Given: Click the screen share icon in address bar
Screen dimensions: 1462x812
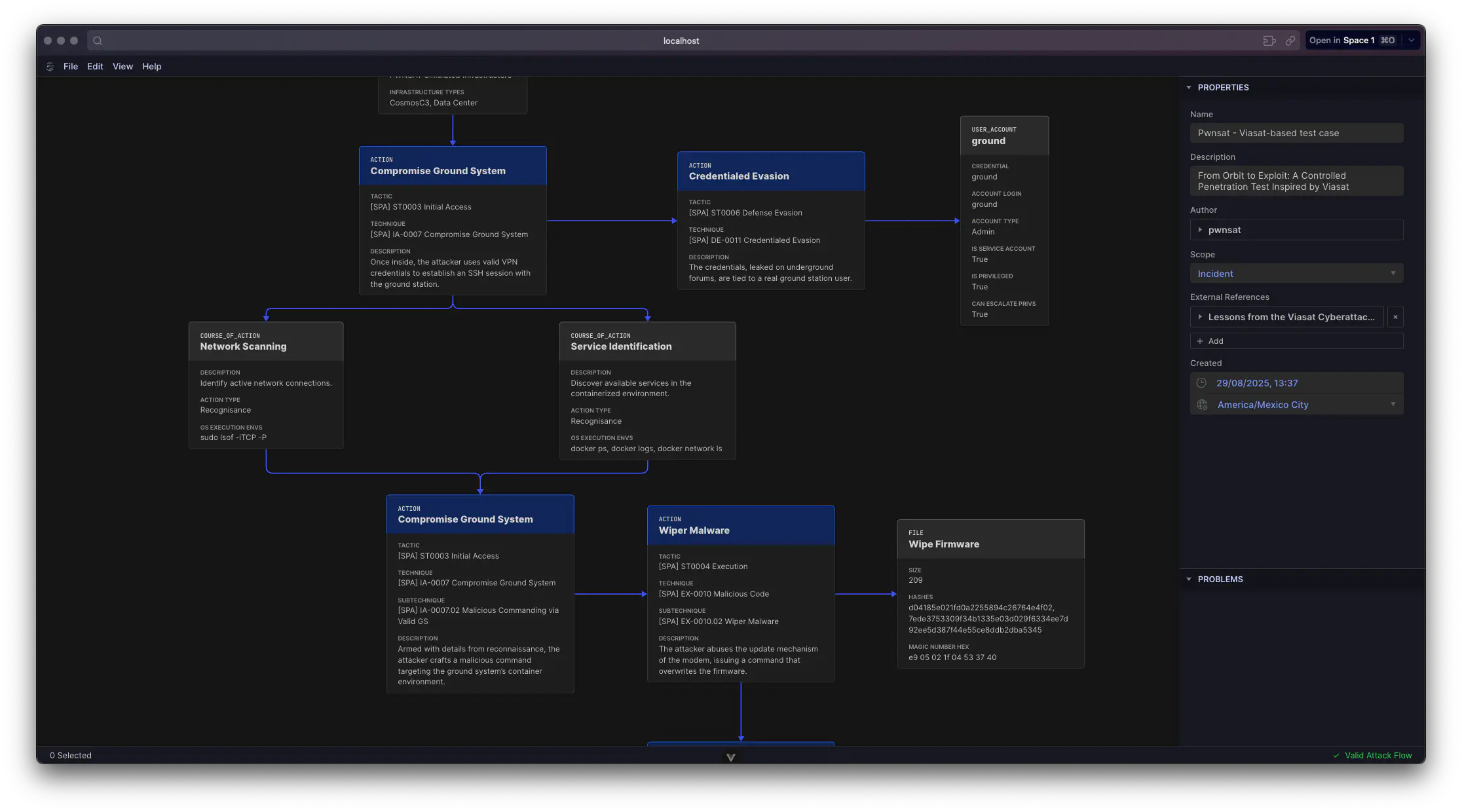Looking at the screenshot, I should [x=1269, y=41].
